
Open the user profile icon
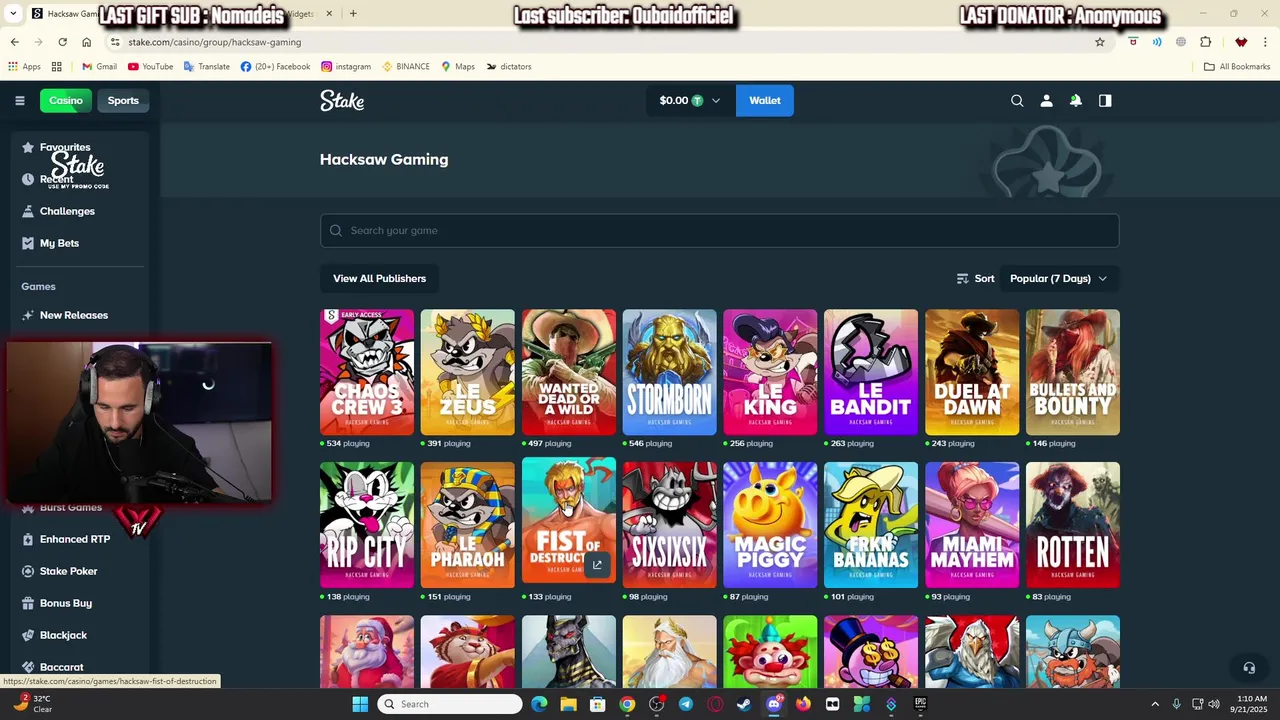point(1046,100)
